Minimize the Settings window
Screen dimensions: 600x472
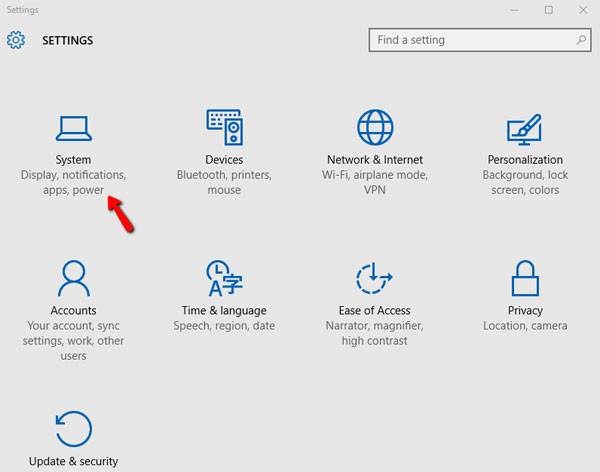(514, 10)
